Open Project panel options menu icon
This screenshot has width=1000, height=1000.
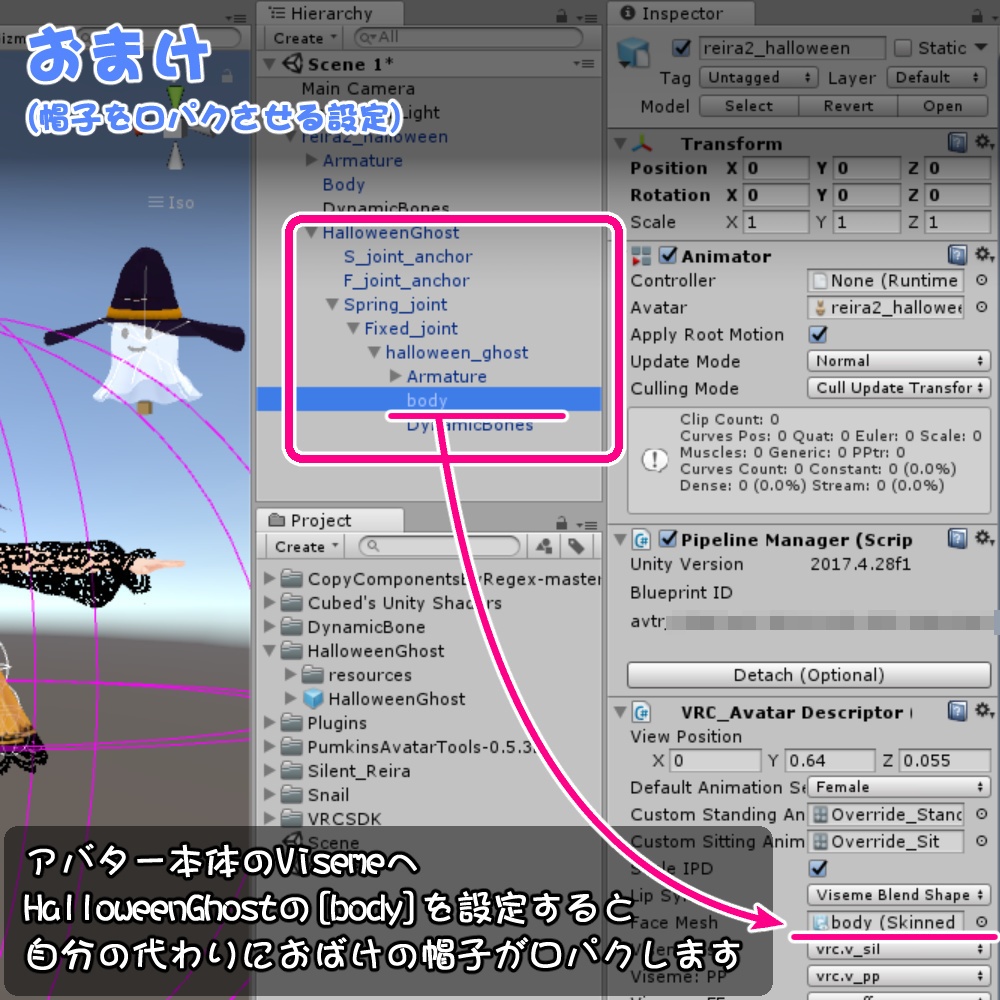coord(586,525)
